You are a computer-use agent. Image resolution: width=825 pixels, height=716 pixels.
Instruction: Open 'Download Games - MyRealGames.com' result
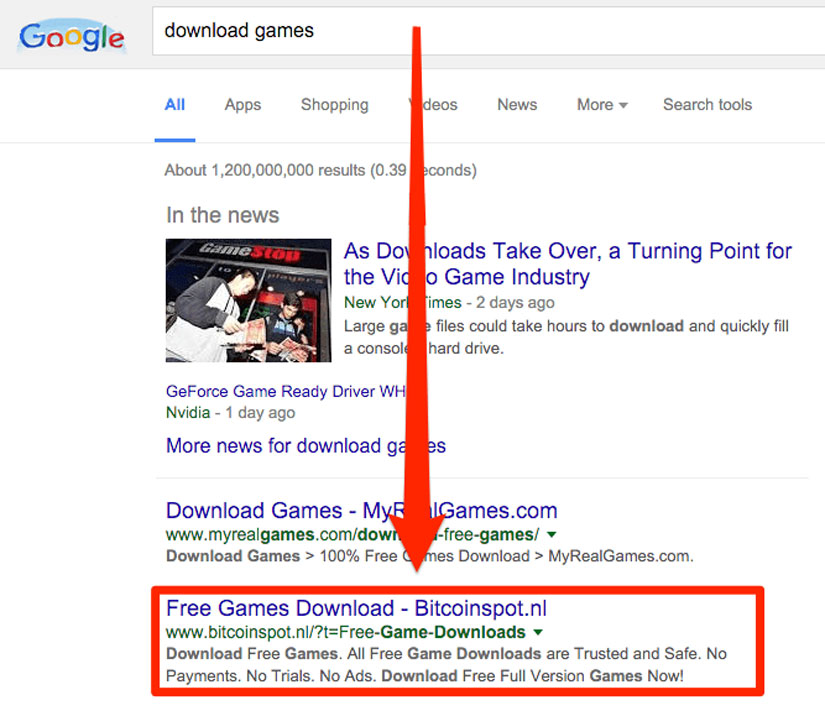pyautogui.click(x=361, y=511)
